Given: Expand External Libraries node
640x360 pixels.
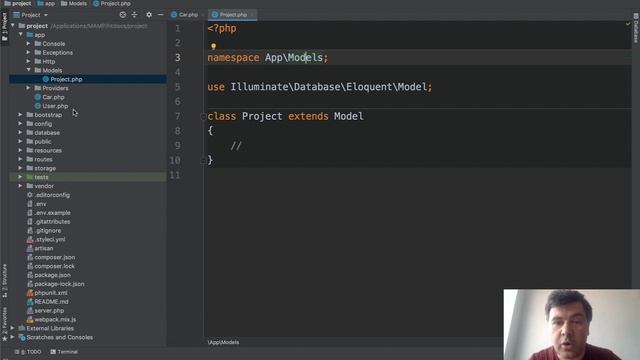Looking at the screenshot, I should coord(12,328).
